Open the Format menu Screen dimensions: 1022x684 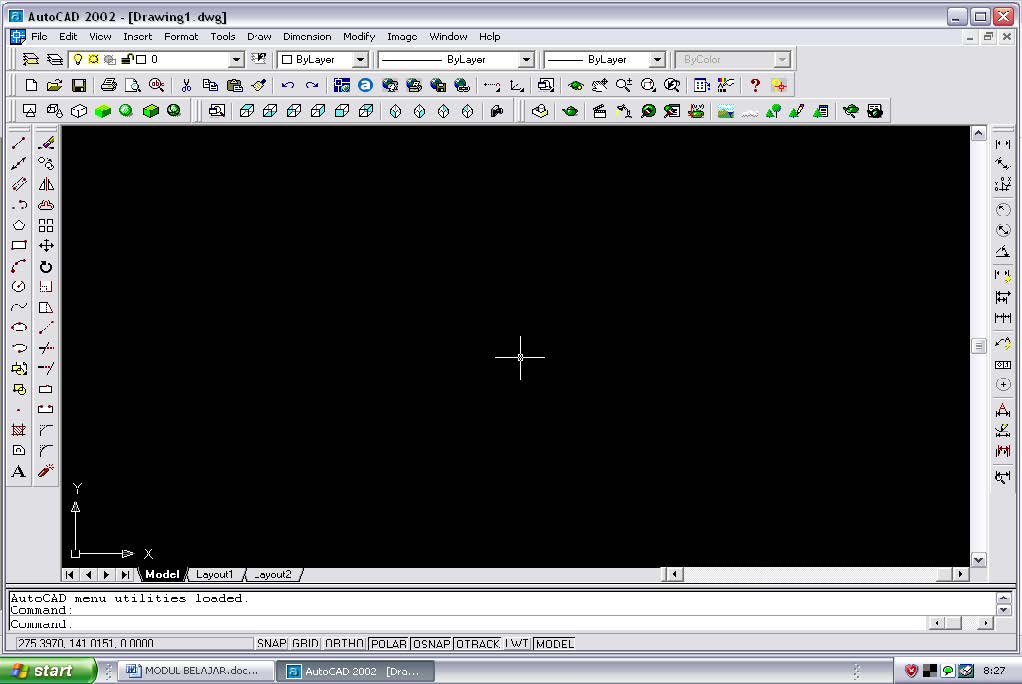coord(181,37)
